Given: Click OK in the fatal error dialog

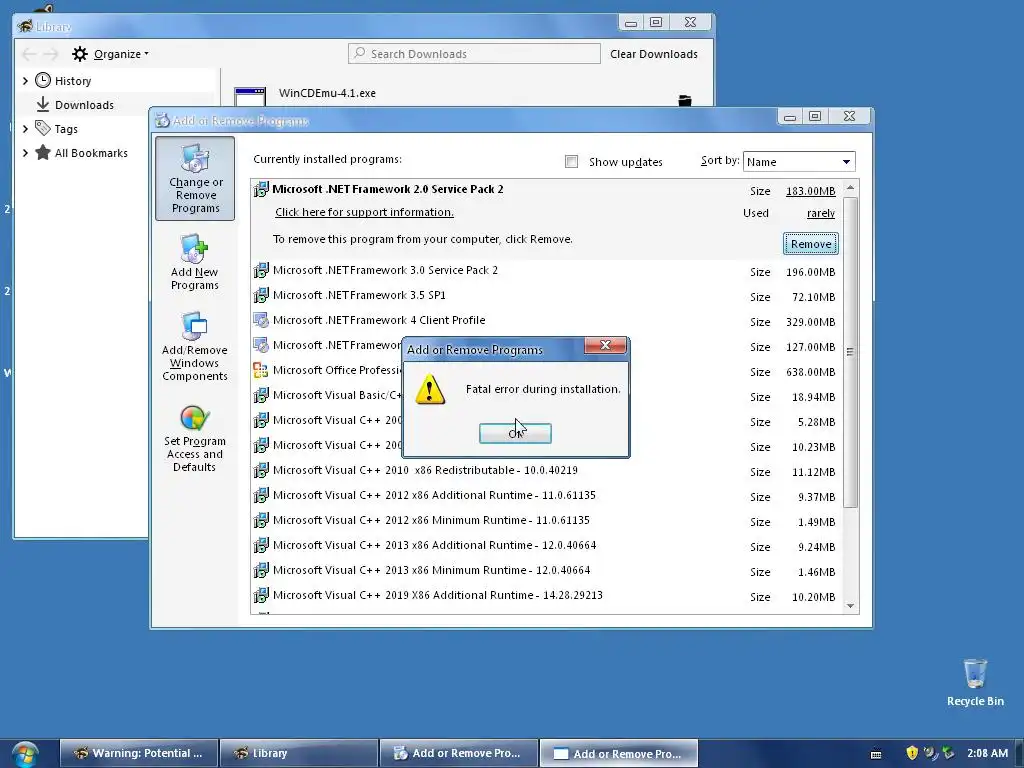Looking at the screenshot, I should coord(515,433).
